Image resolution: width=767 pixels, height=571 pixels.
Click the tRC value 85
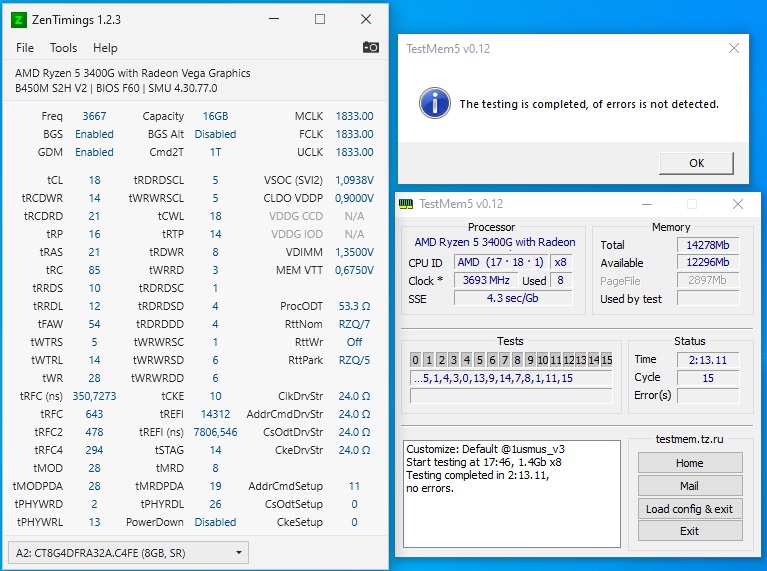pyautogui.click(x=94, y=270)
